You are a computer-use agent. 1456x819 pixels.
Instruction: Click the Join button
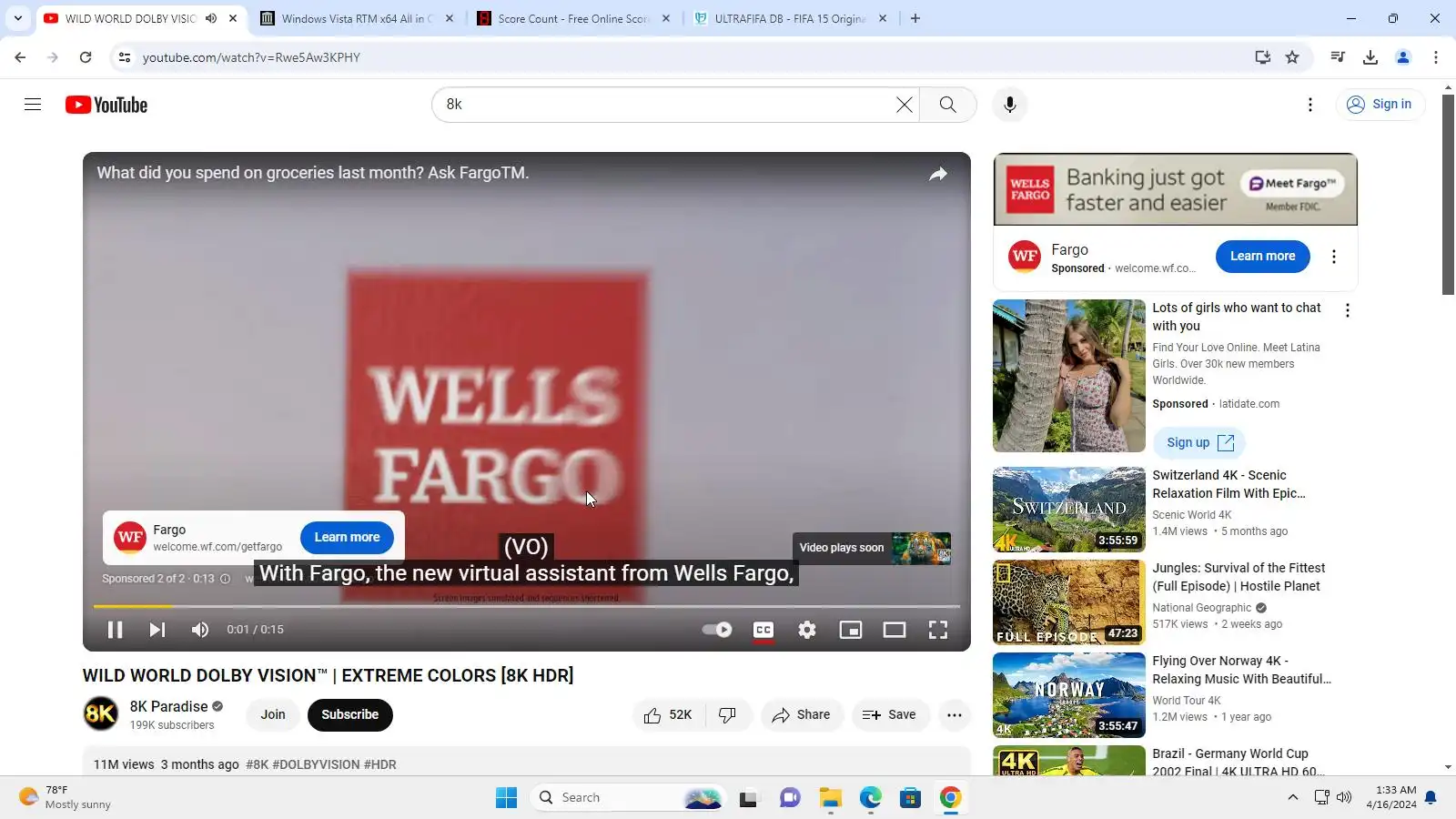point(273,715)
